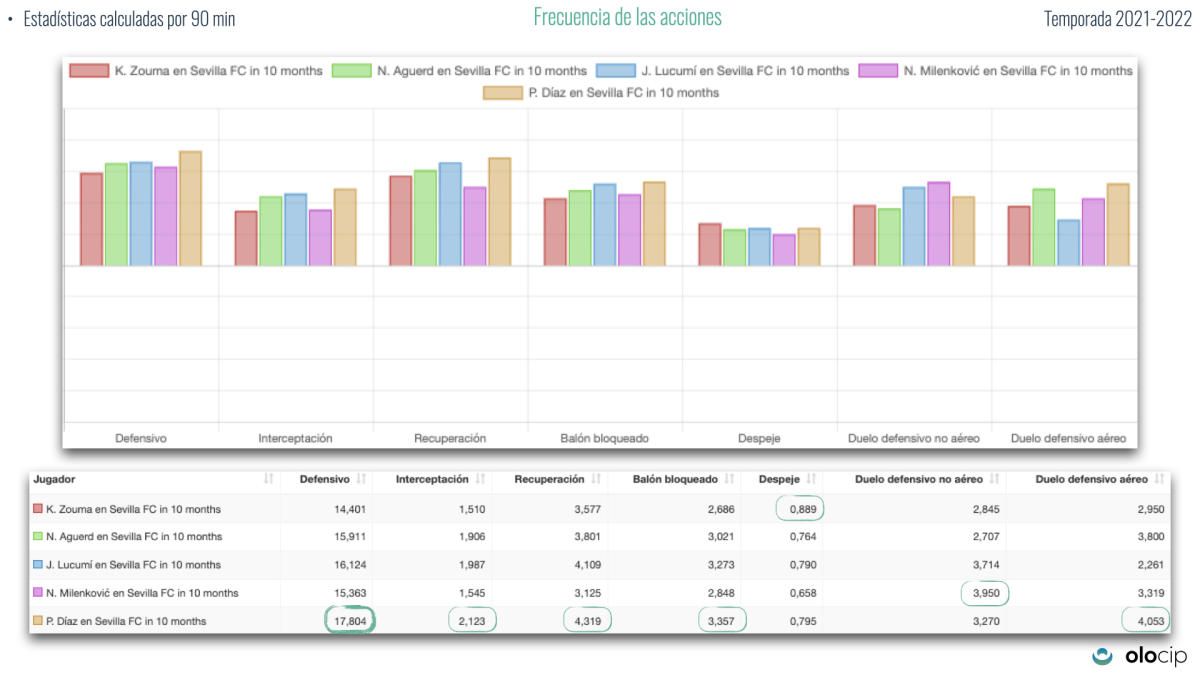
Task: Select the Recuperación category label on axis
Action: tap(450, 438)
